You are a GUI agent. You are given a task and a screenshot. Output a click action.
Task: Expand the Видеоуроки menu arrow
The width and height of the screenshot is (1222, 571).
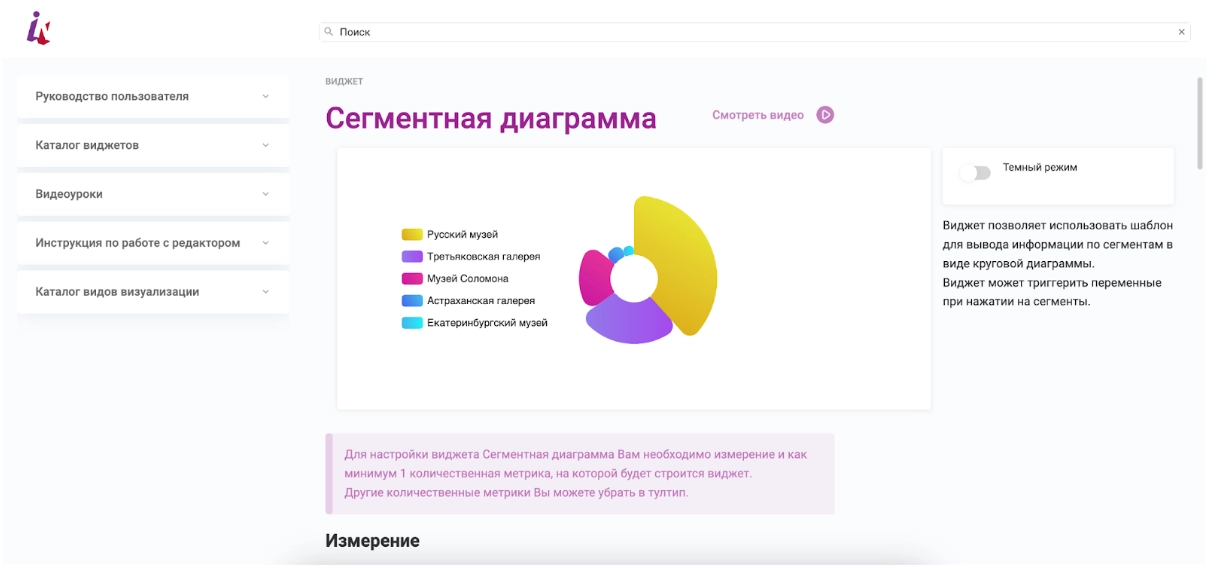(x=265, y=194)
